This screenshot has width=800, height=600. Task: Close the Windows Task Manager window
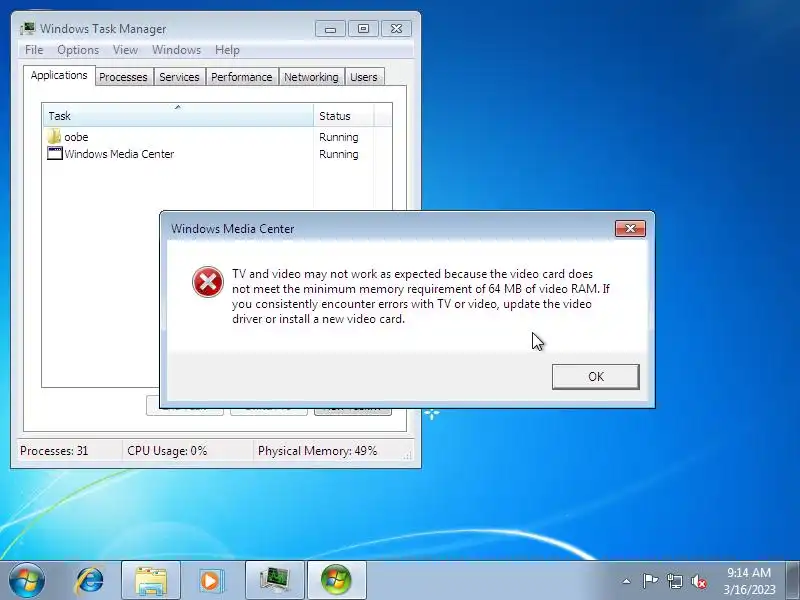[396, 29]
